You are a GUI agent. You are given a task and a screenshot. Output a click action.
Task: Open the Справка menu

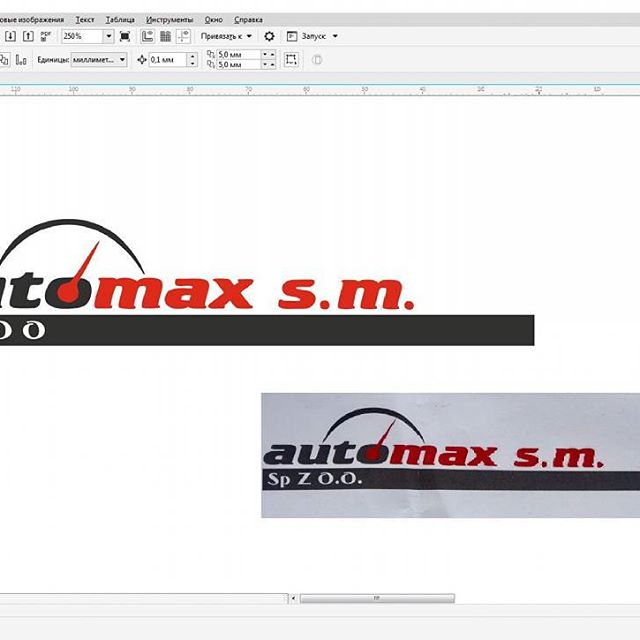pyautogui.click(x=248, y=20)
